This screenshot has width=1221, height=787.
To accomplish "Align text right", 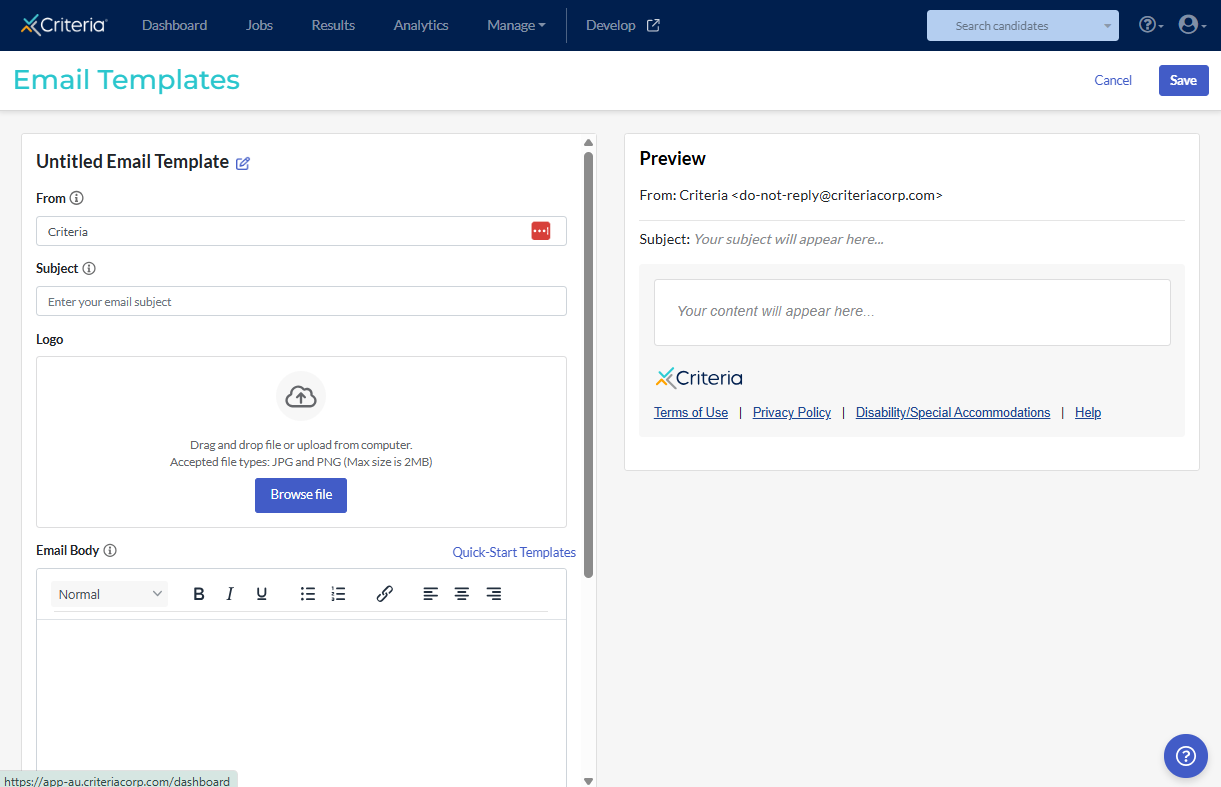I will coord(494,594).
